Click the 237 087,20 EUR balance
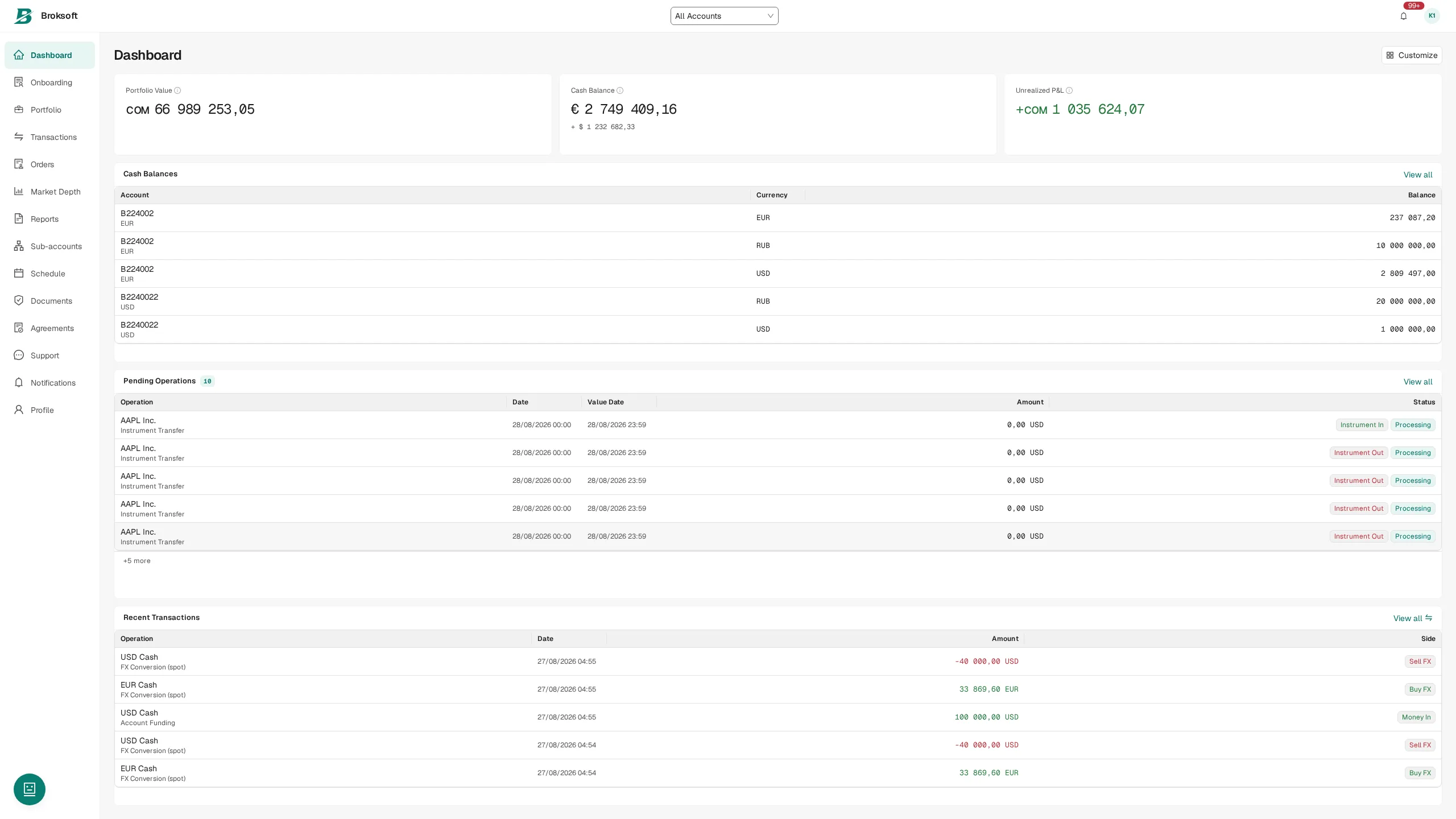 [1412, 218]
